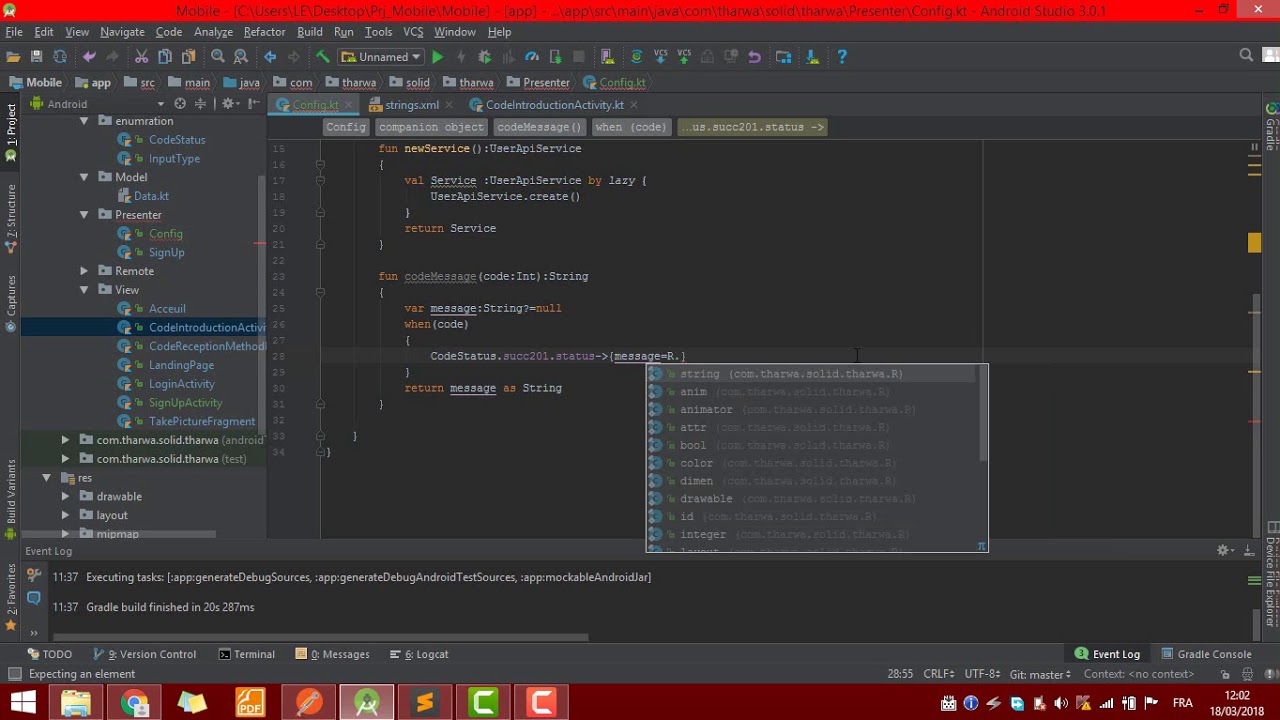Click the Sync Gradle project icon

pos(636,57)
